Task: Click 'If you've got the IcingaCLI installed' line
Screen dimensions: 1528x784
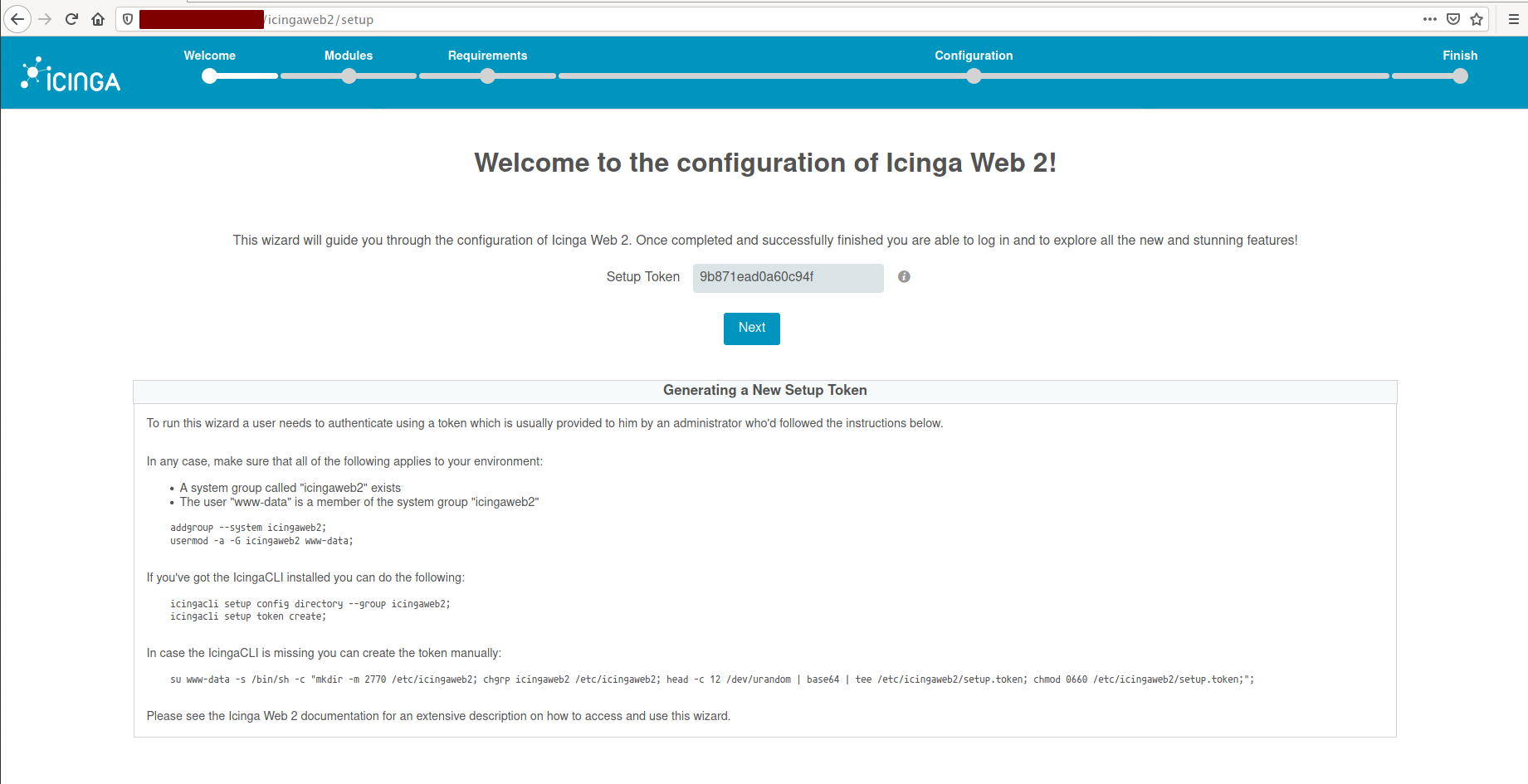Action: coord(305,577)
